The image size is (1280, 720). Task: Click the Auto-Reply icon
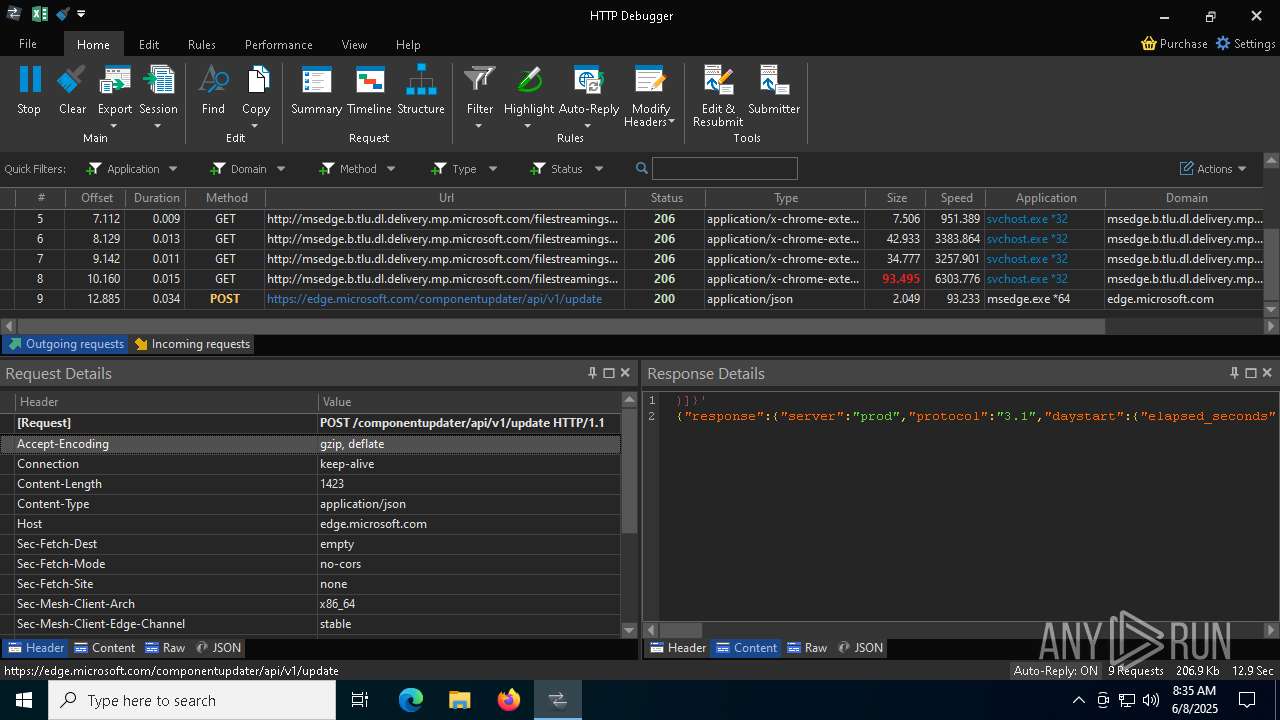pyautogui.click(x=588, y=81)
